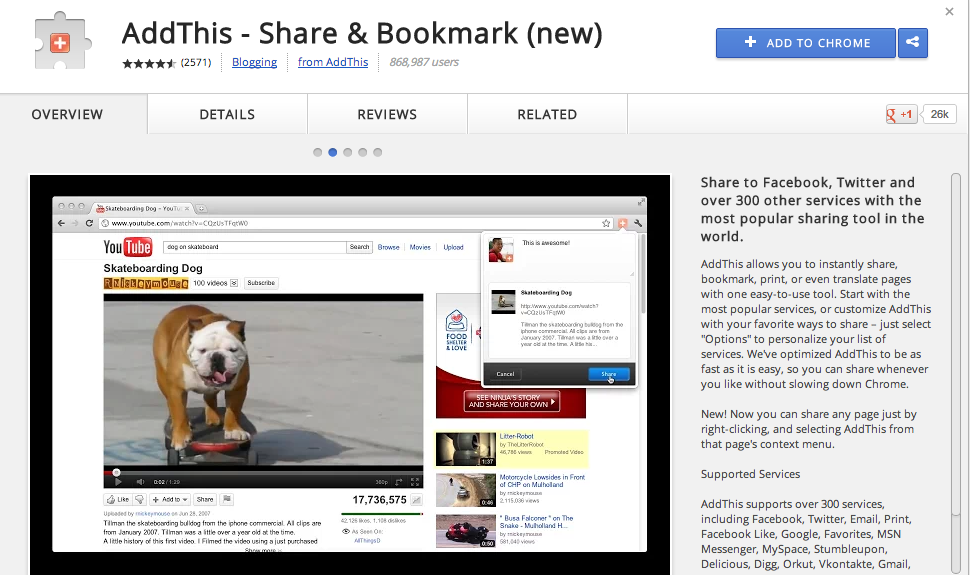Click the 'Share to Facebook, Twitter' headline
970x575 pixels.
tap(813, 209)
